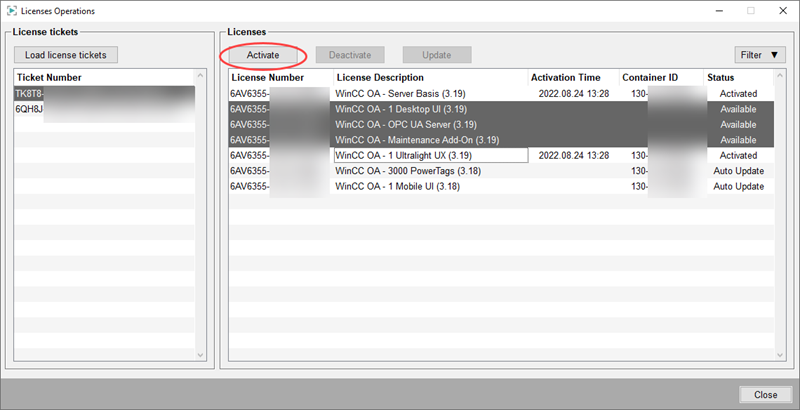This screenshot has width=800, height=410.
Task: Click Load license tickets button
Action: [x=66, y=55]
